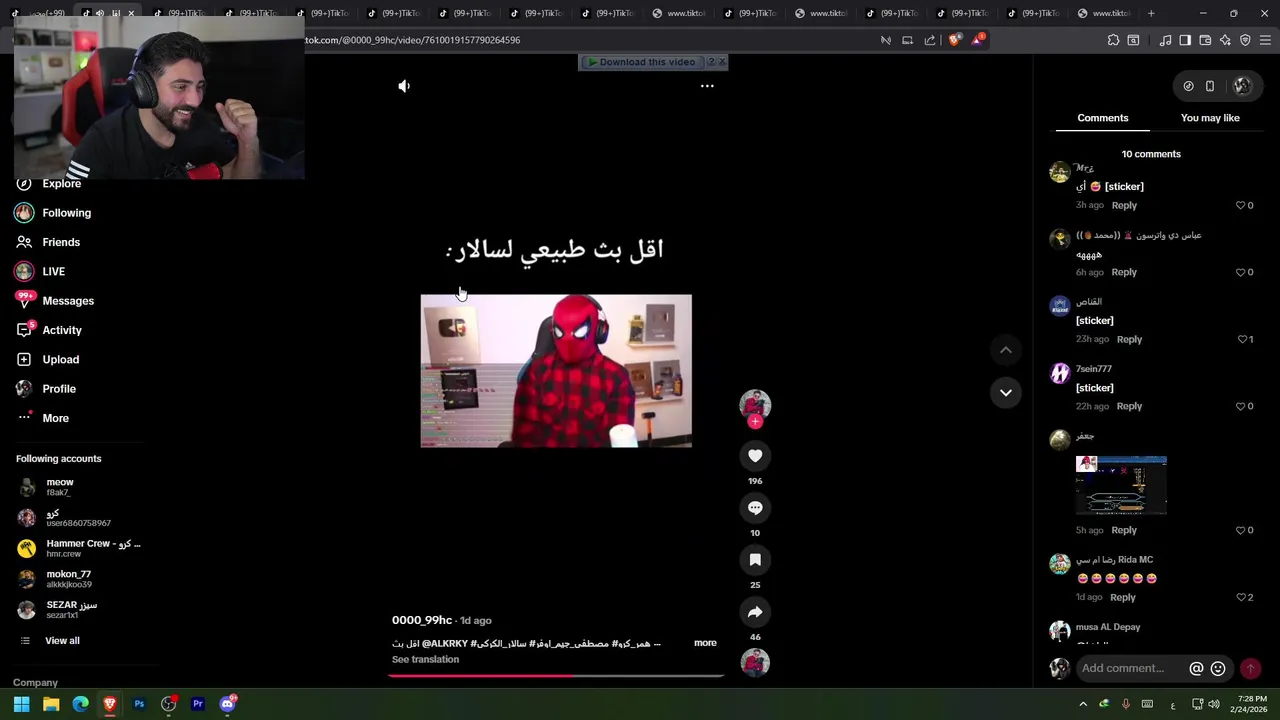Open Brave VPN shield icon

pos(1245,40)
